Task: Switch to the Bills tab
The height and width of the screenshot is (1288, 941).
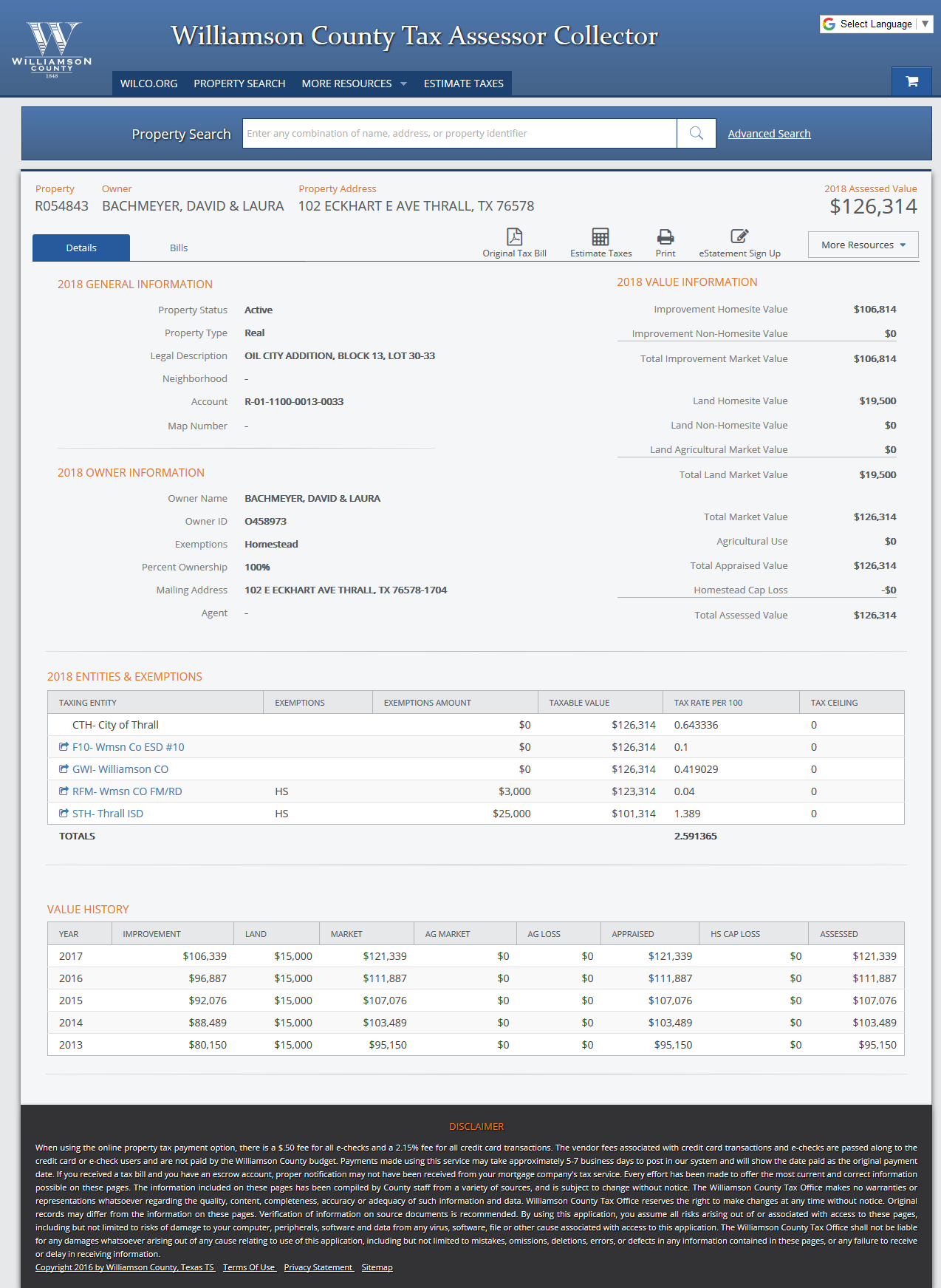Action: point(179,248)
